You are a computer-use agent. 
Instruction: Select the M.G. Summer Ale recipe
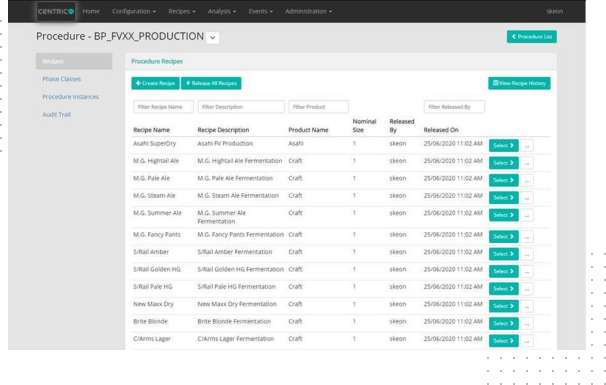tap(504, 215)
